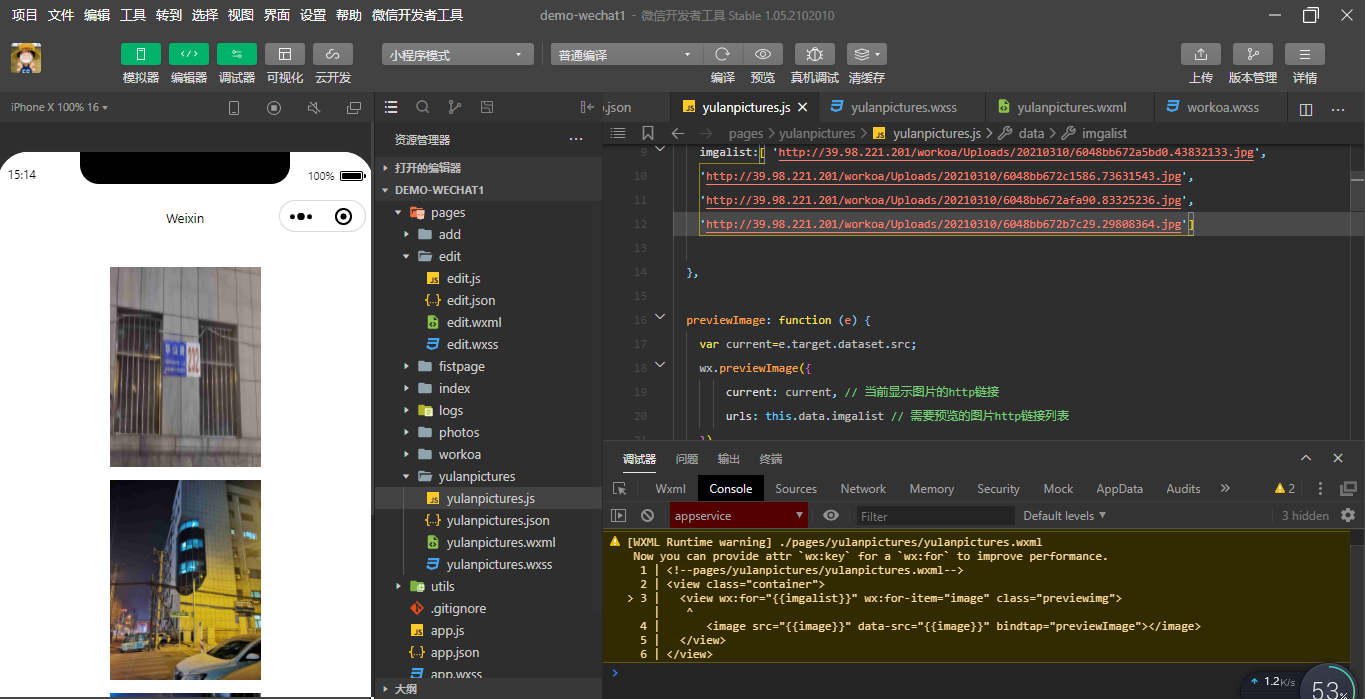Open the yulanpictures.wxml editor tab

coord(1070,107)
